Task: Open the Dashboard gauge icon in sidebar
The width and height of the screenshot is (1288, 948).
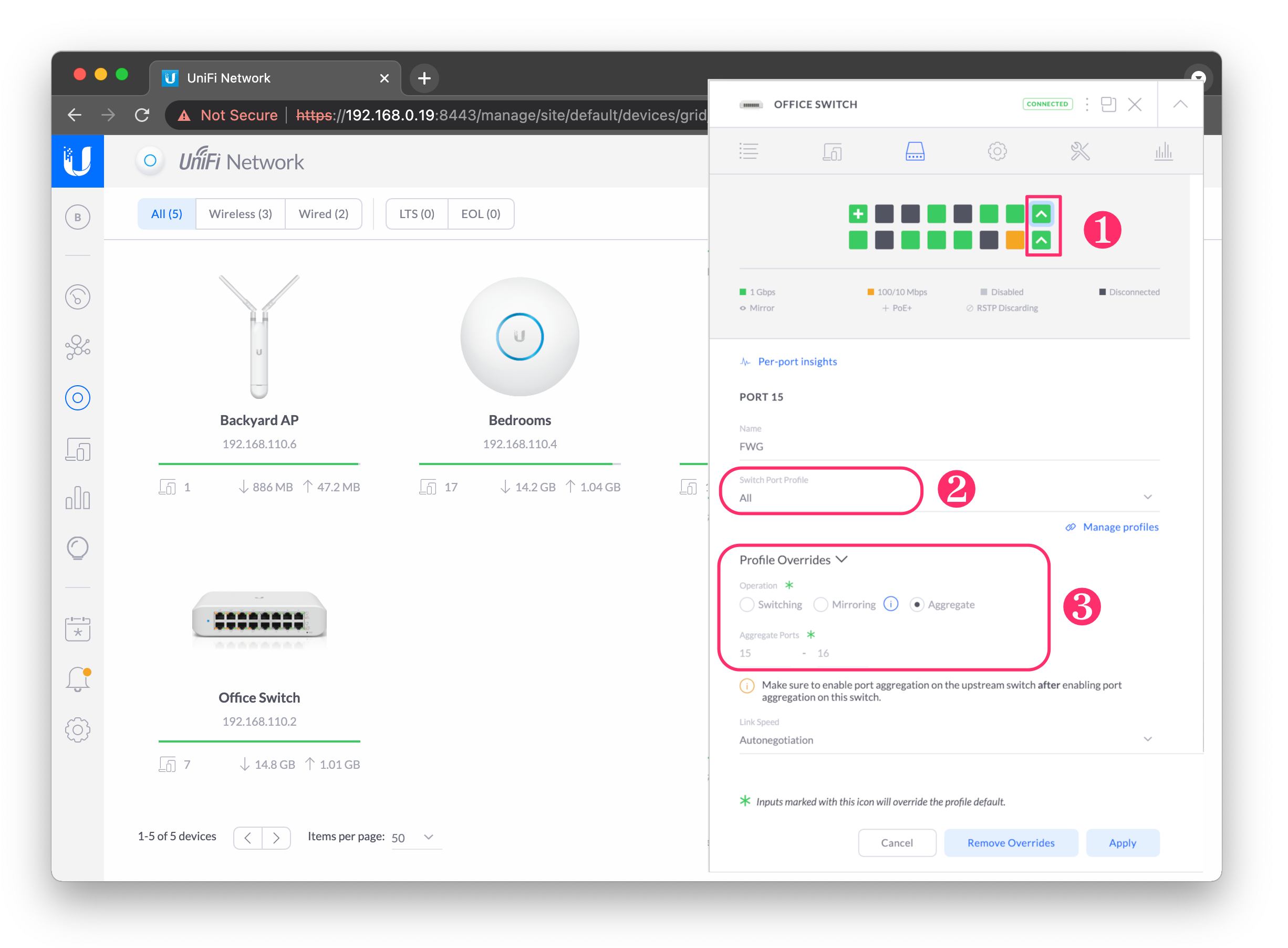Action: (77, 297)
